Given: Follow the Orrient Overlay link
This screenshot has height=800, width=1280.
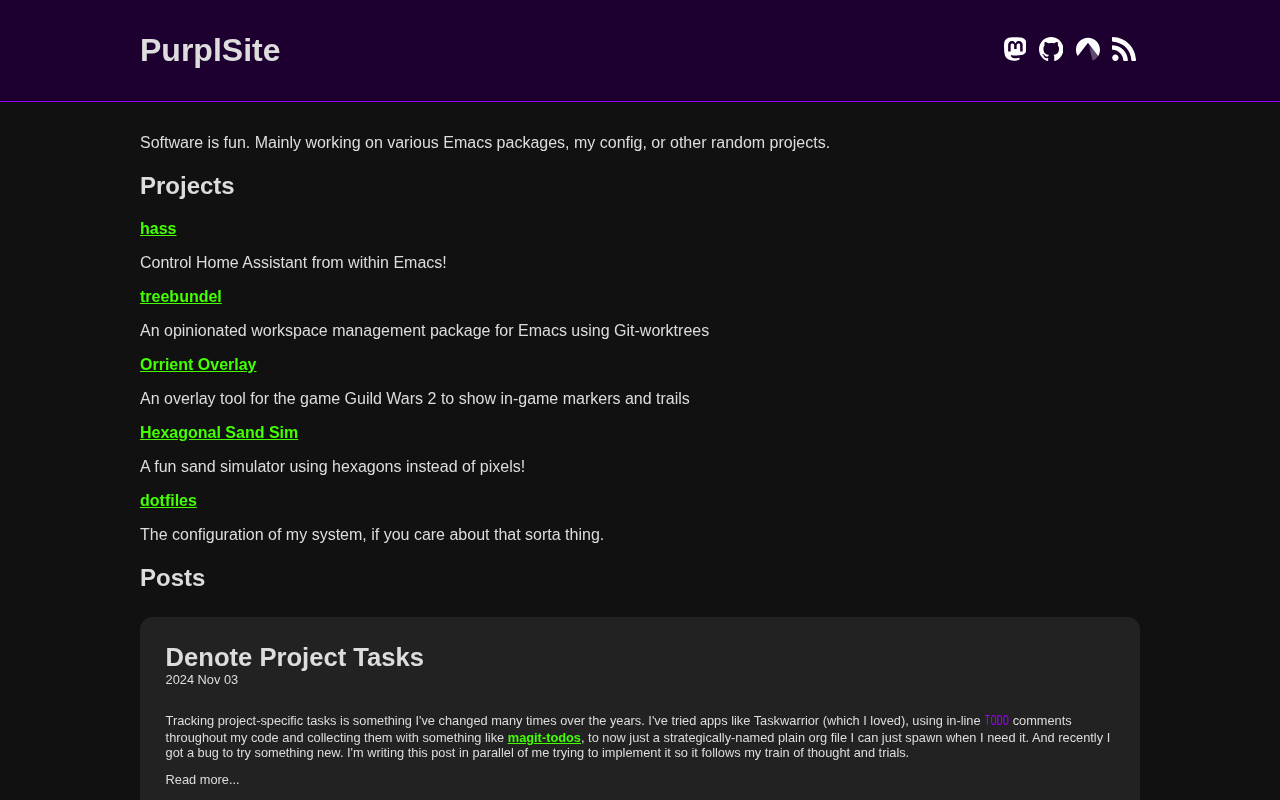Looking at the screenshot, I should [x=198, y=365].
